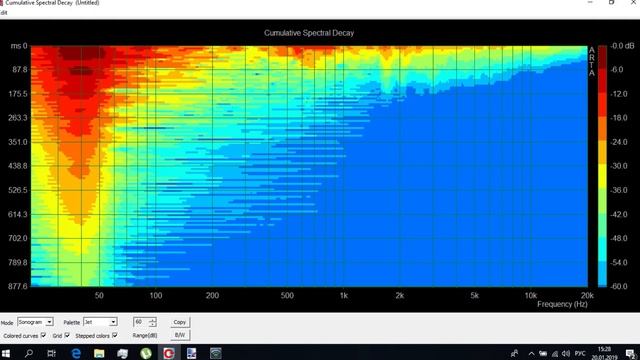This screenshot has width=640, height=360.
Task: Click the Frequency (Hz) axis label
Action: pos(562,304)
